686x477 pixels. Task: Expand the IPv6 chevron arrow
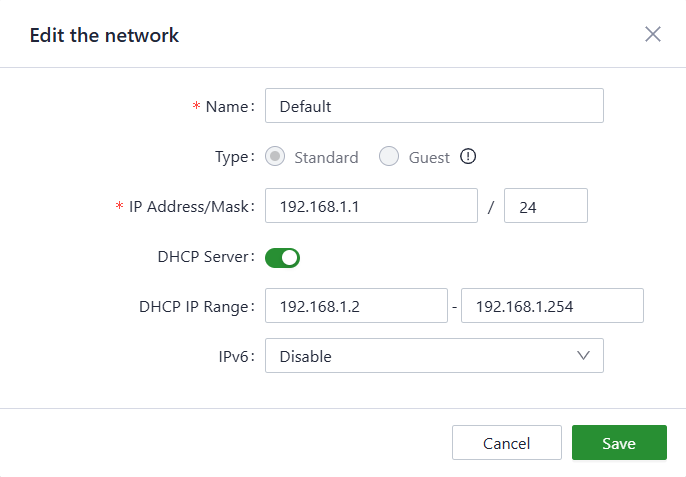pos(584,356)
